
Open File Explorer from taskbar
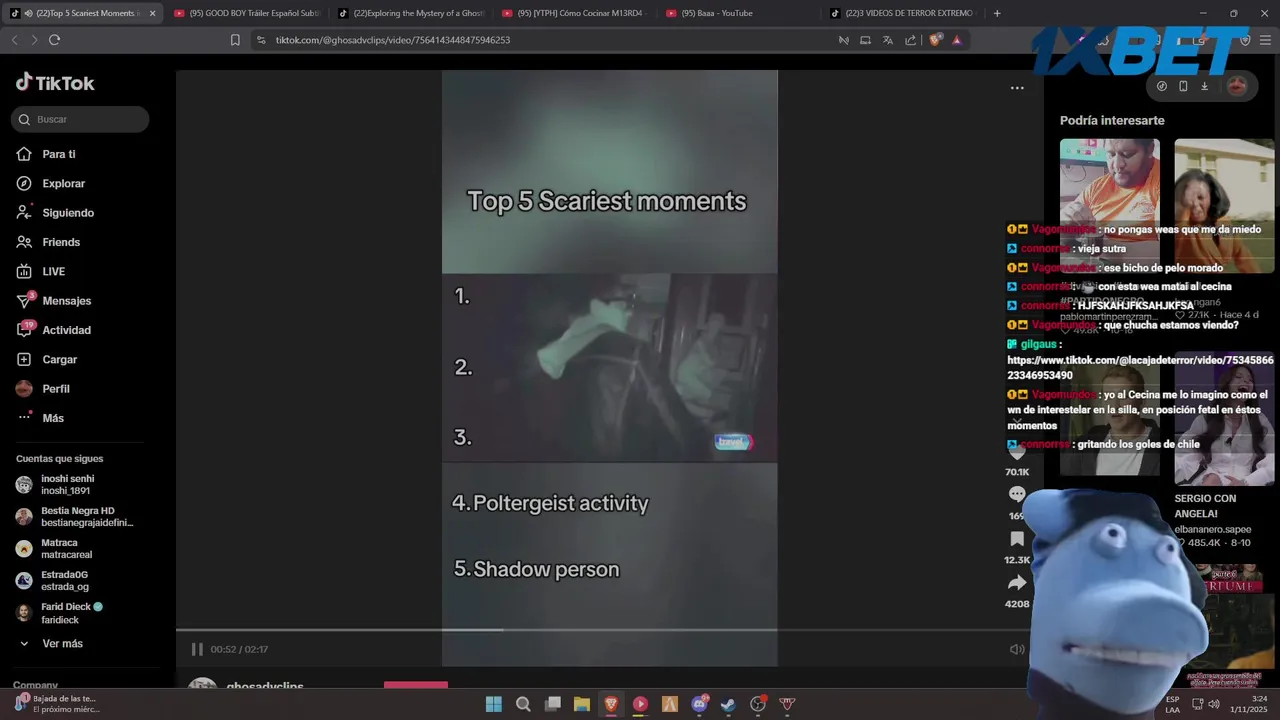tap(582, 704)
